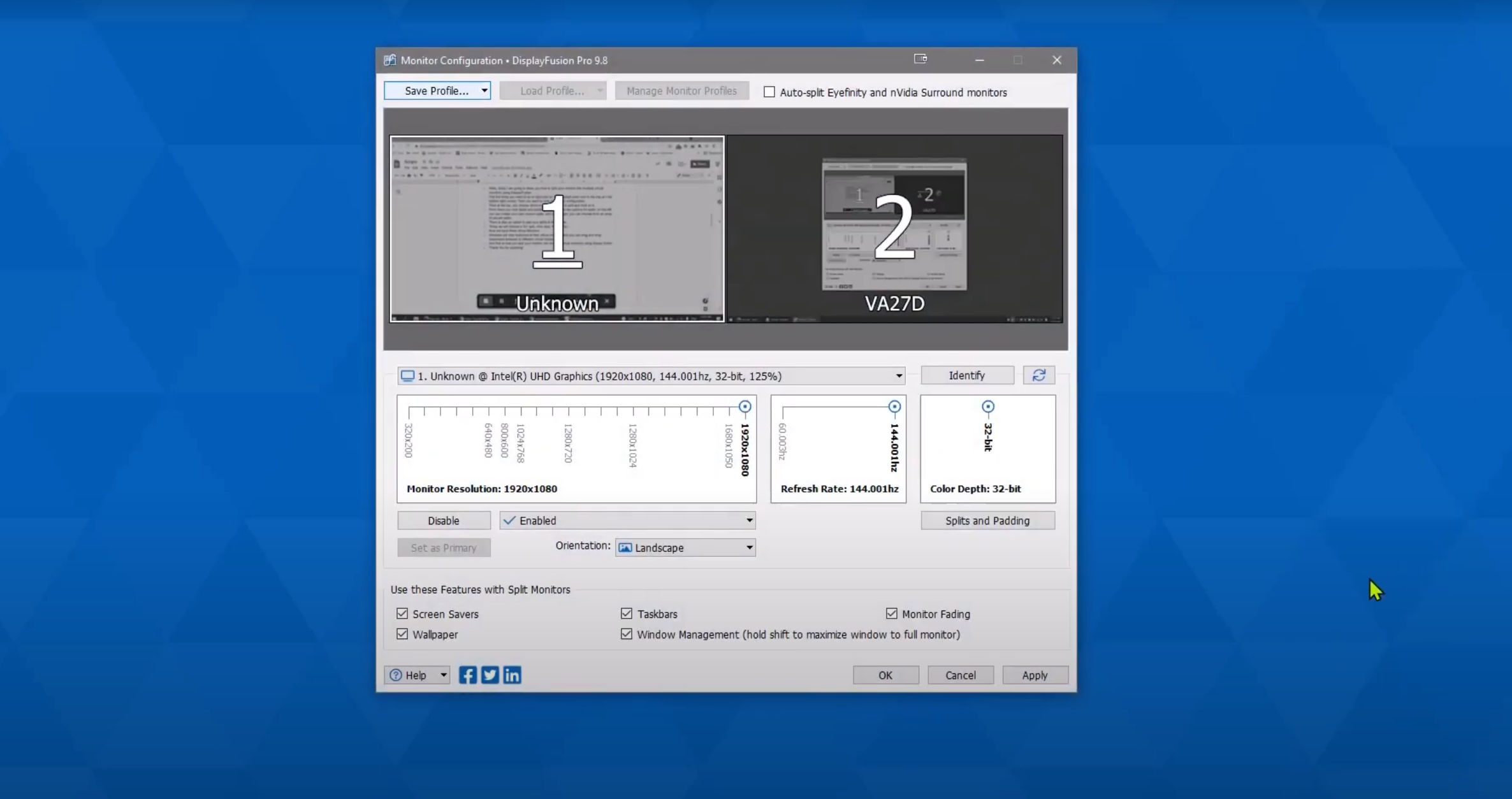The height and width of the screenshot is (799, 1512).
Task: Click the Landscape orientation picture icon
Action: point(625,548)
